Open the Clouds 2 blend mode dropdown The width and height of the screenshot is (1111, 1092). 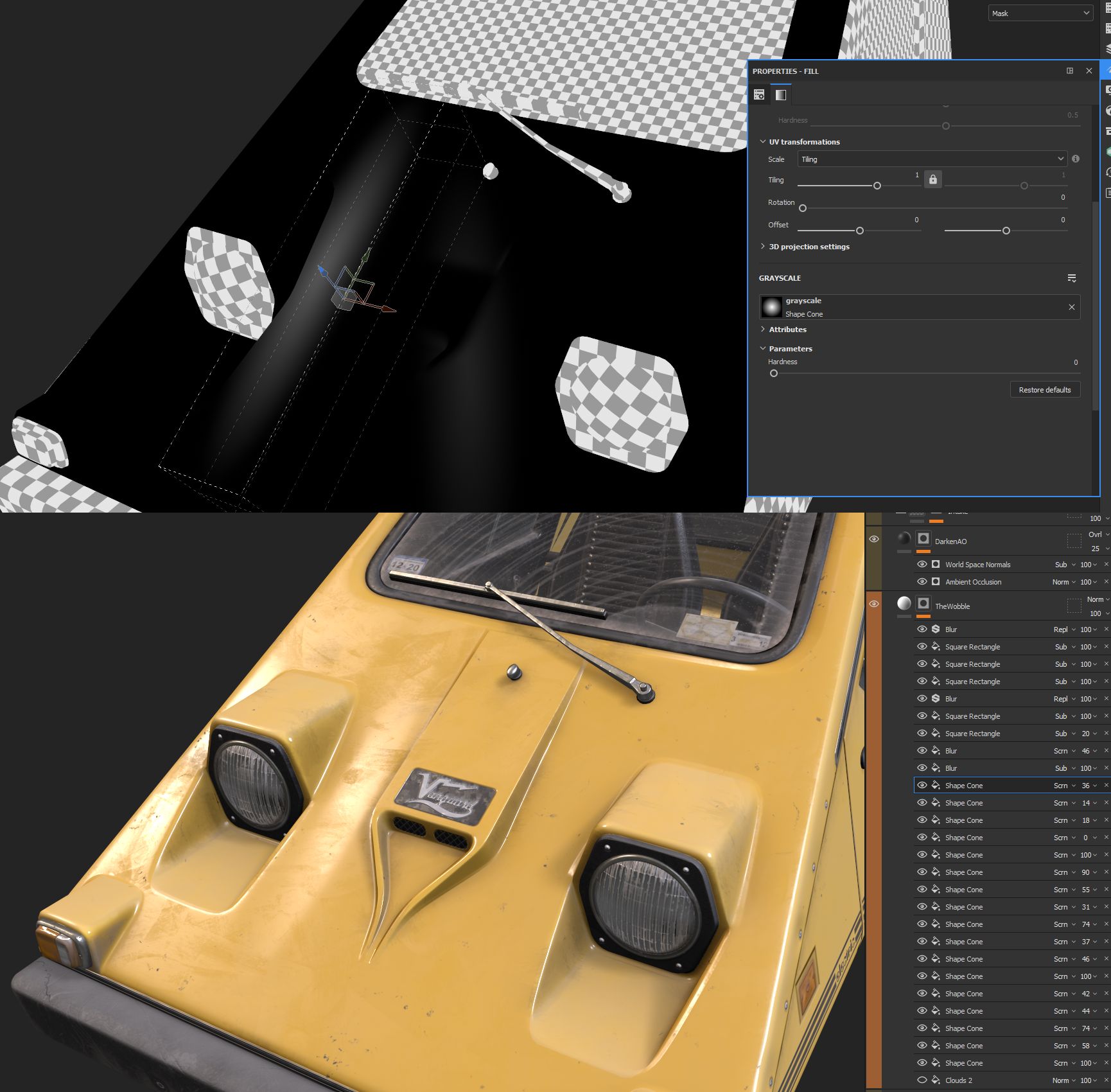(x=1065, y=1080)
